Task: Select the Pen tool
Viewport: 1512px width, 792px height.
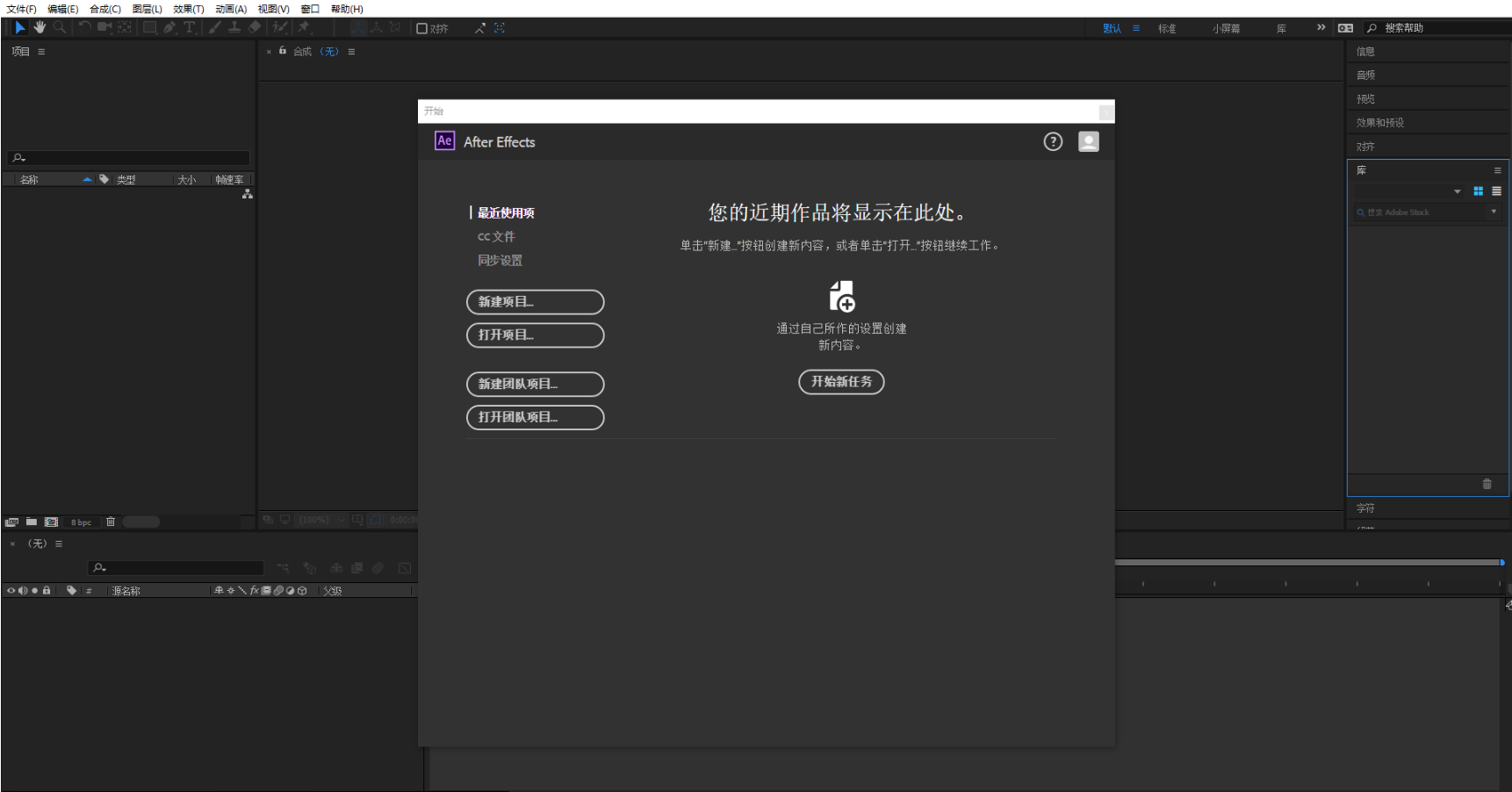Action: (169, 28)
